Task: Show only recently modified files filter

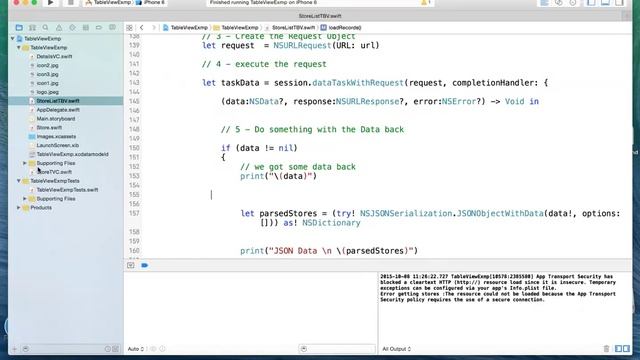Action: 108,349
